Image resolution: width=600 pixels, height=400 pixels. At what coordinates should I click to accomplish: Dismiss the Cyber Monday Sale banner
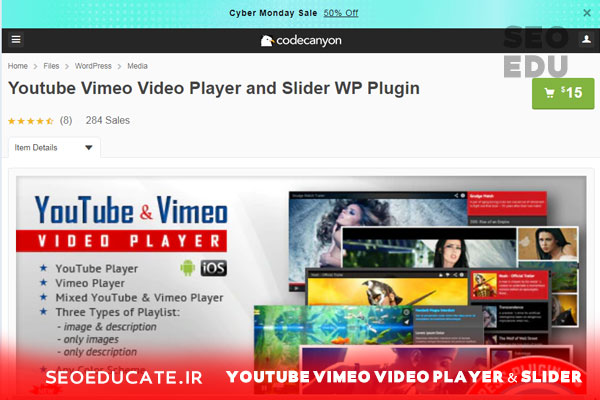tap(587, 13)
